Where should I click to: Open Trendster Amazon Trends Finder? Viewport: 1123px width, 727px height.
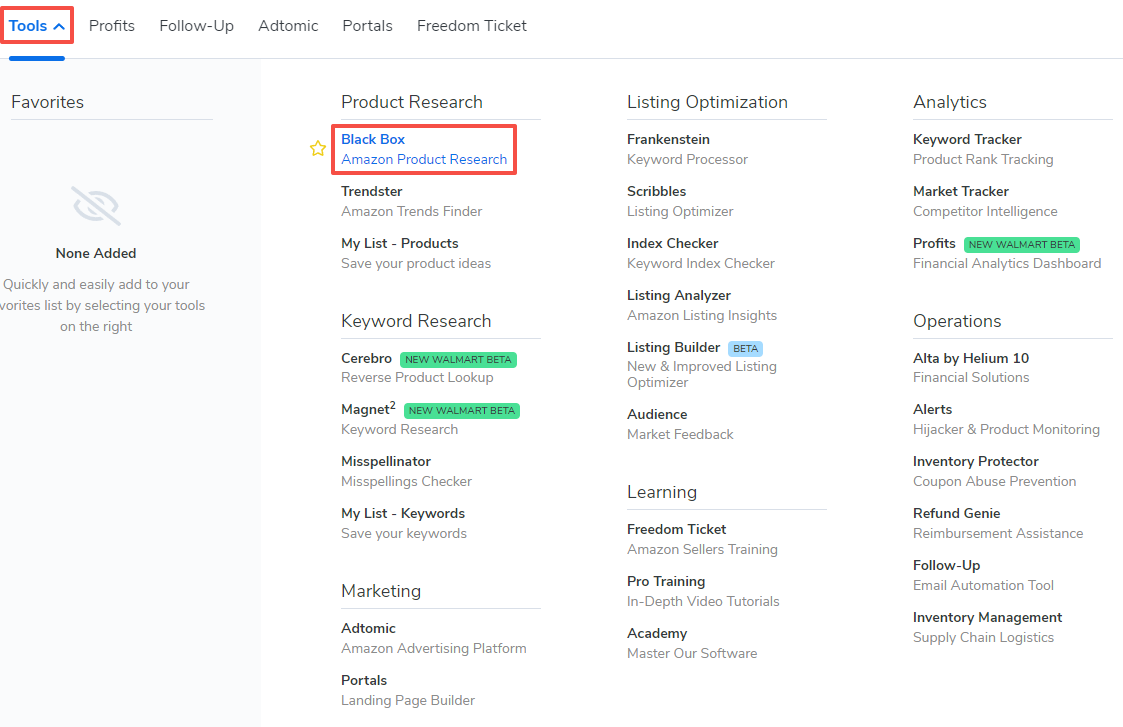coord(411,201)
